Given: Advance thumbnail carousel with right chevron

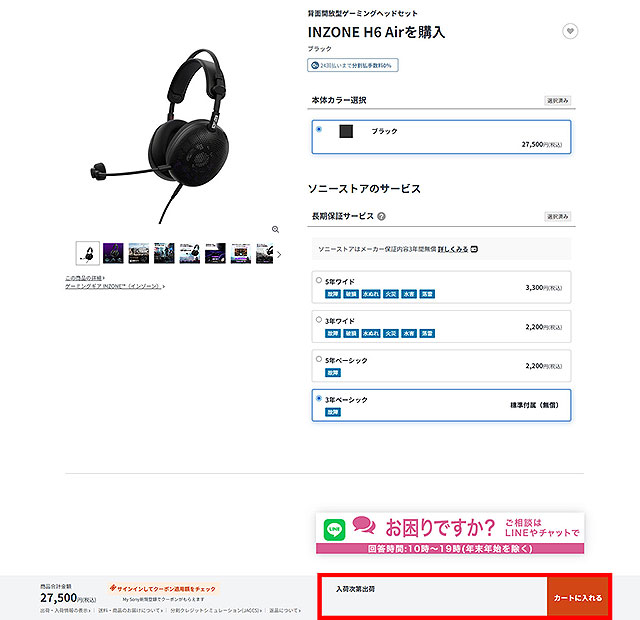Looking at the screenshot, I should click(279, 254).
